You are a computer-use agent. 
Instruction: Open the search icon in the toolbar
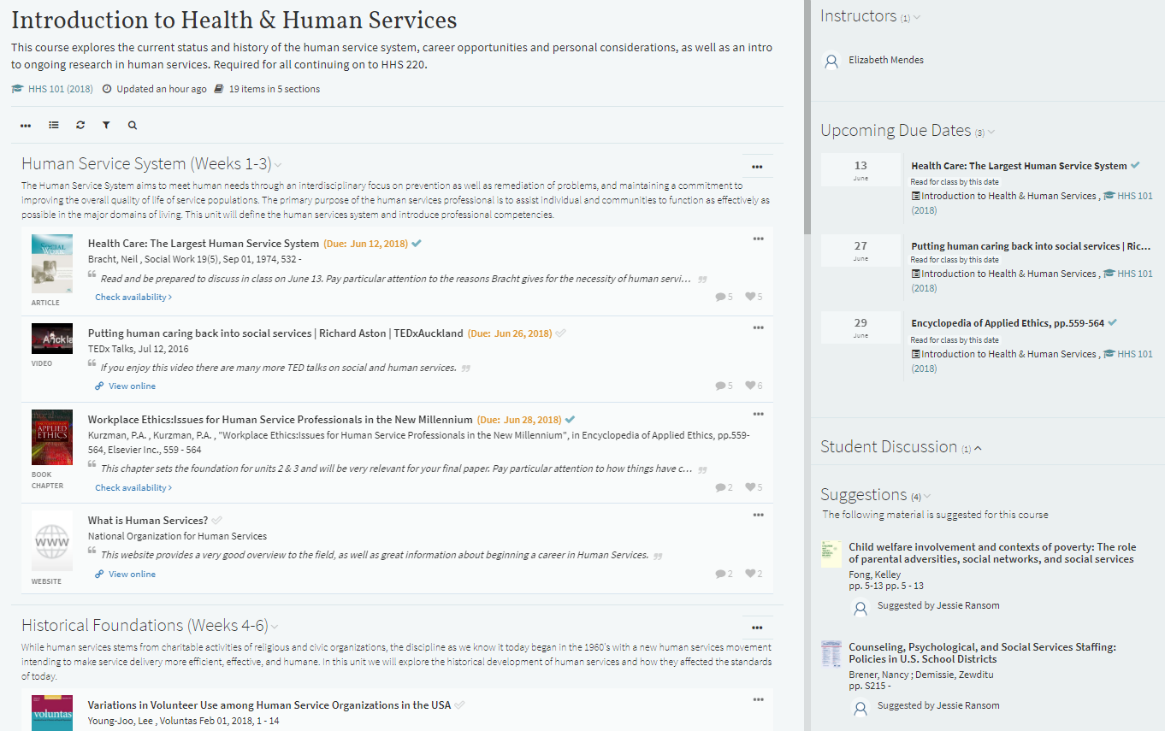click(x=131, y=125)
